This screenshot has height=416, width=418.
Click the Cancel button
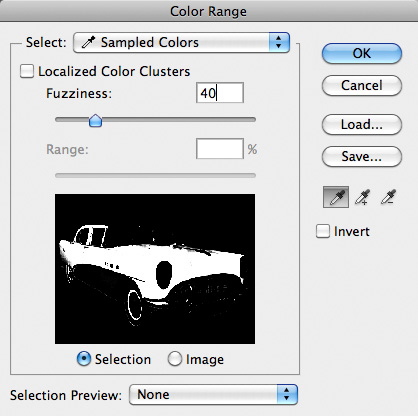pyautogui.click(x=362, y=85)
